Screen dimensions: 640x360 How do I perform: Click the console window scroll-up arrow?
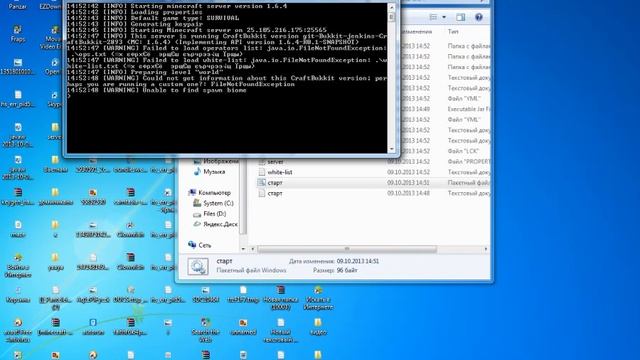click(391, 7)
